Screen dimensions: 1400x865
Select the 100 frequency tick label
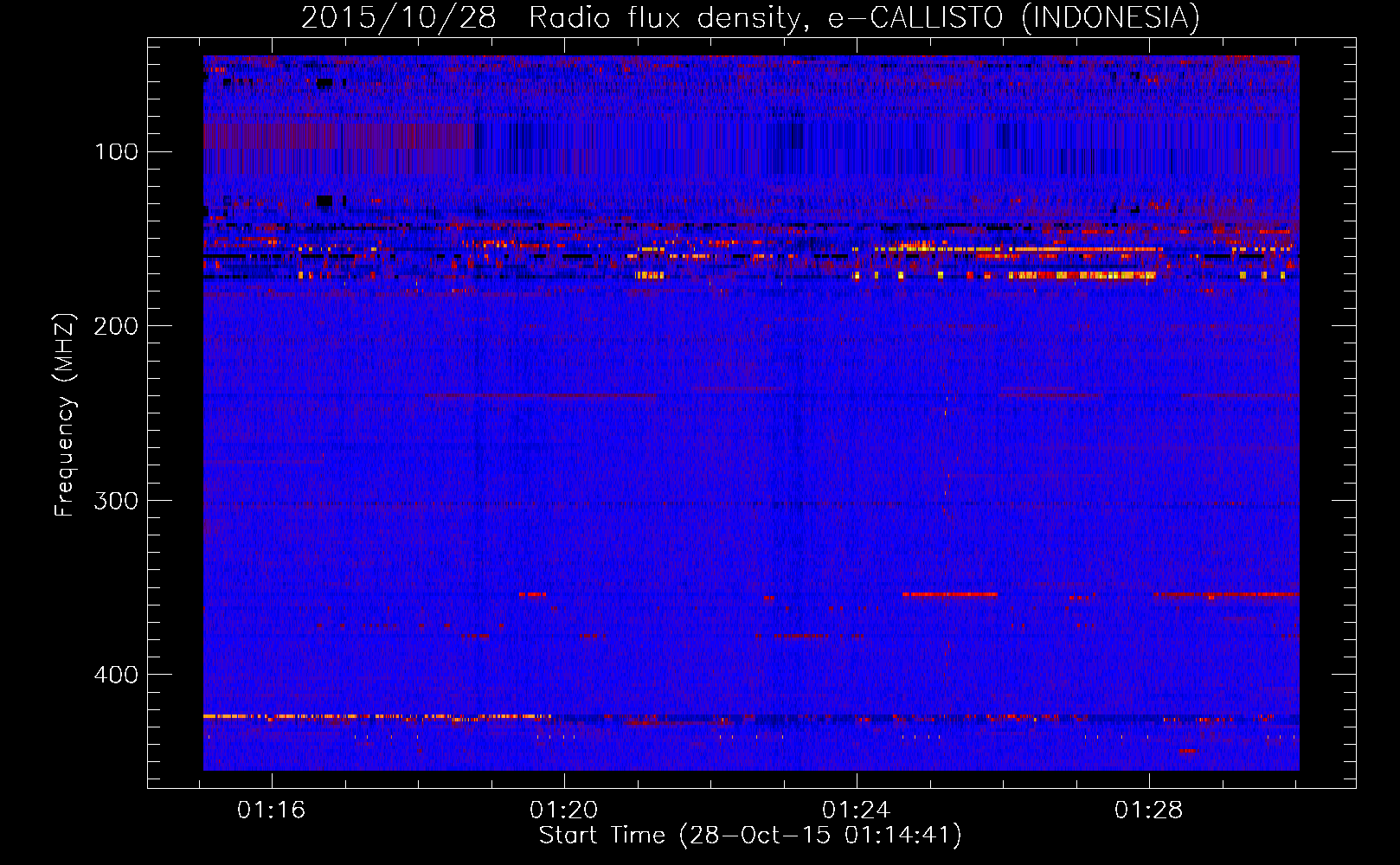pyautogui.click(x=116, y=152)
